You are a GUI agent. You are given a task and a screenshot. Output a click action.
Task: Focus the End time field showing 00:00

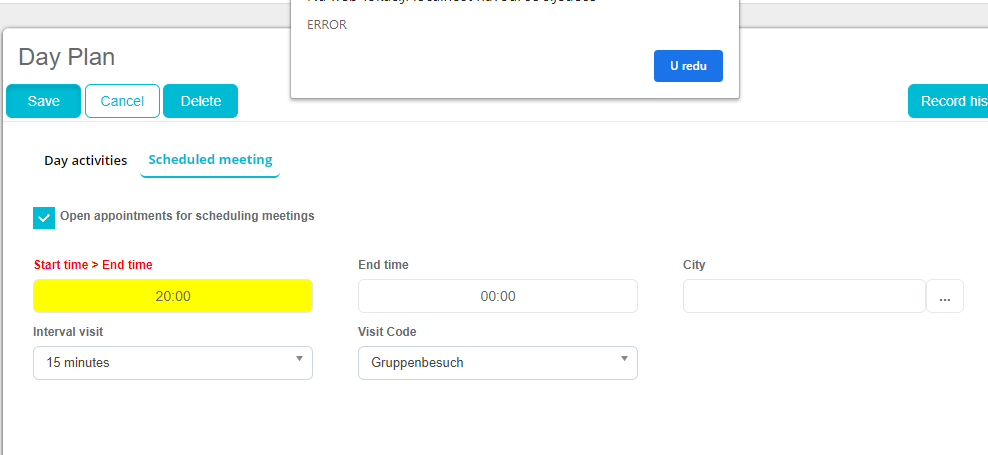pos(497,296)
